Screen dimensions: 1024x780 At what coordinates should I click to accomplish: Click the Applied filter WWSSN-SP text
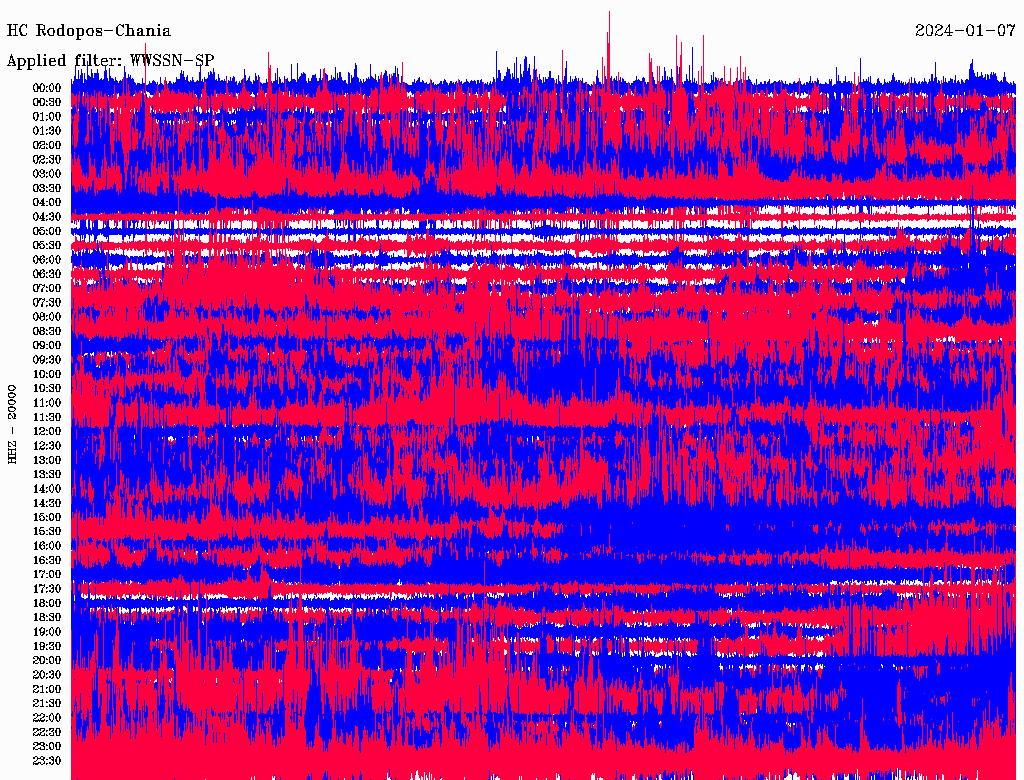tap(110, 61)
